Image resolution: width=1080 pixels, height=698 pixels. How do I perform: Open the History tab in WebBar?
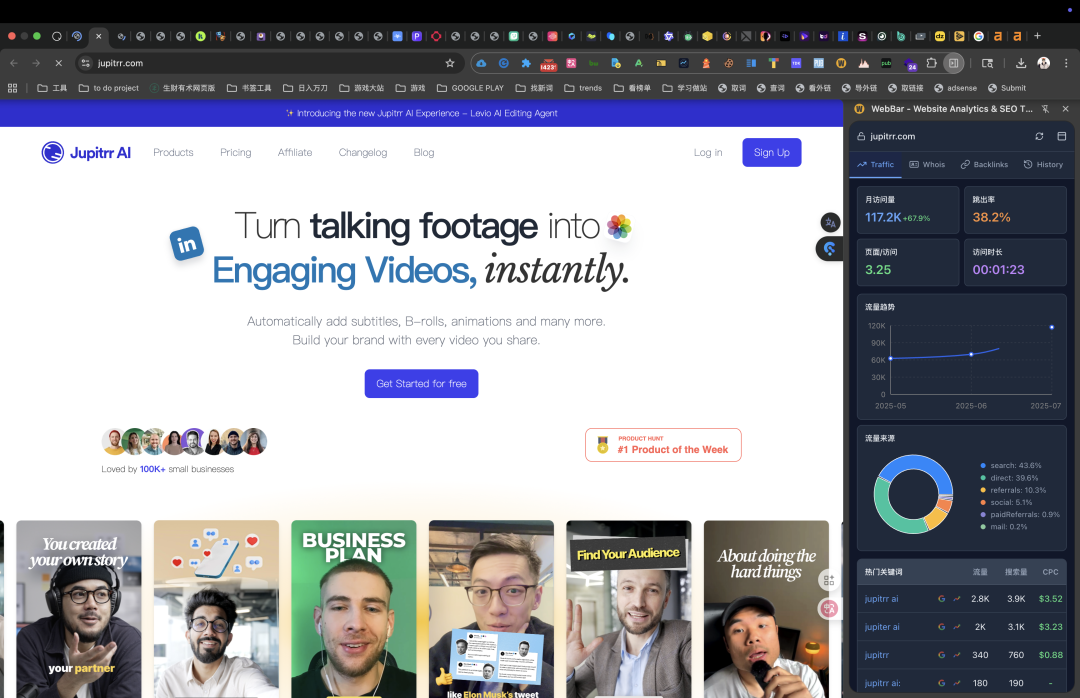1043,165
